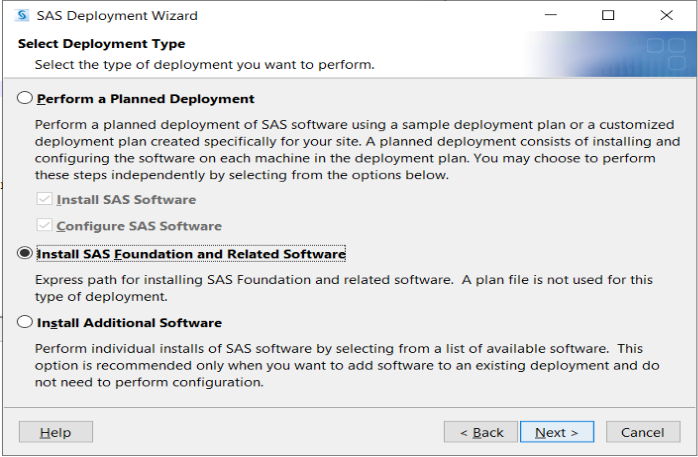Click the 'Install SAS Foundation and Related Software' label
Viewport: 698px width, 457px height.
pos(191,254)
